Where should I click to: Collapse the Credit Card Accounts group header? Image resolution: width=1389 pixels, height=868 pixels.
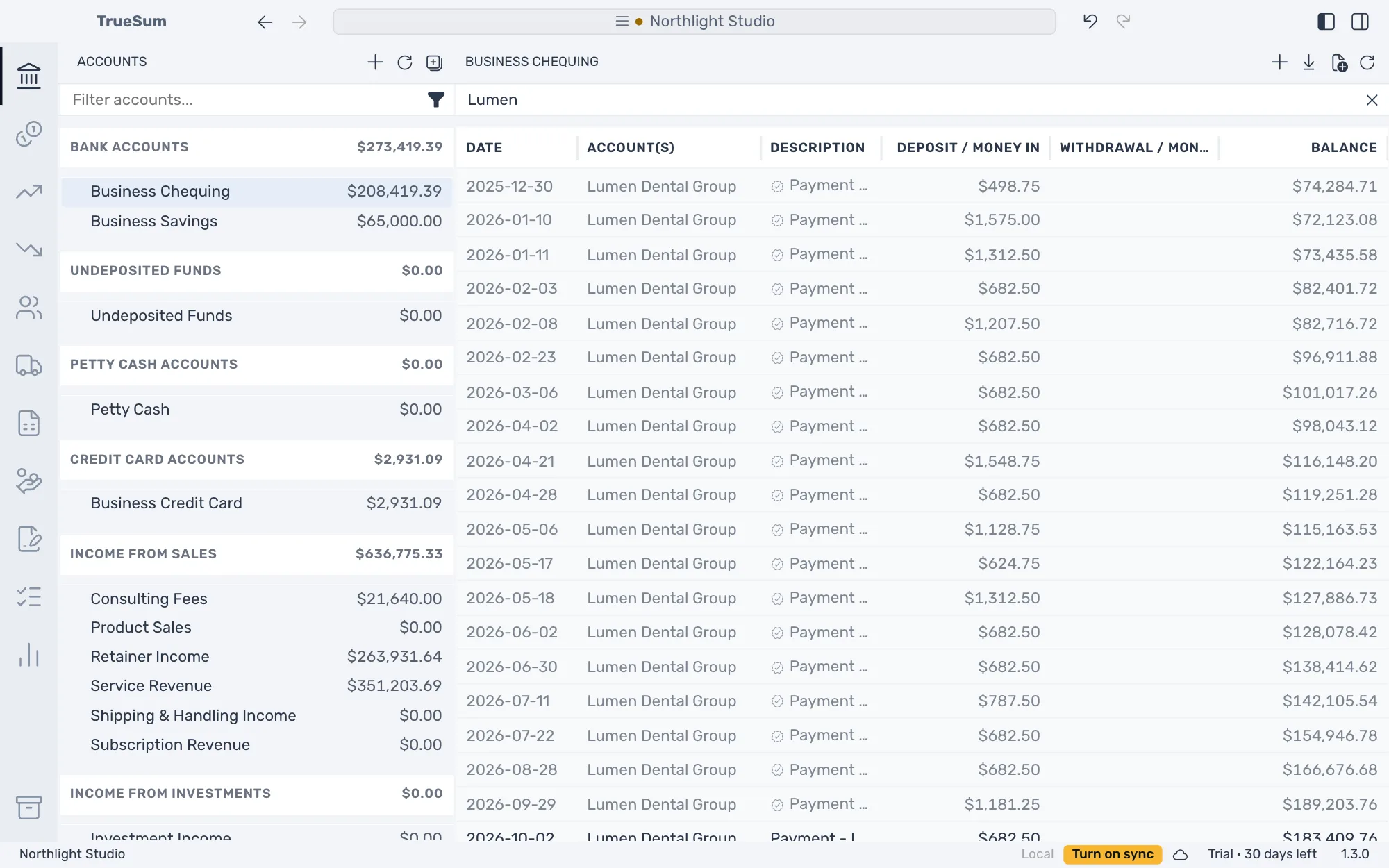click(x=256, y=460)
